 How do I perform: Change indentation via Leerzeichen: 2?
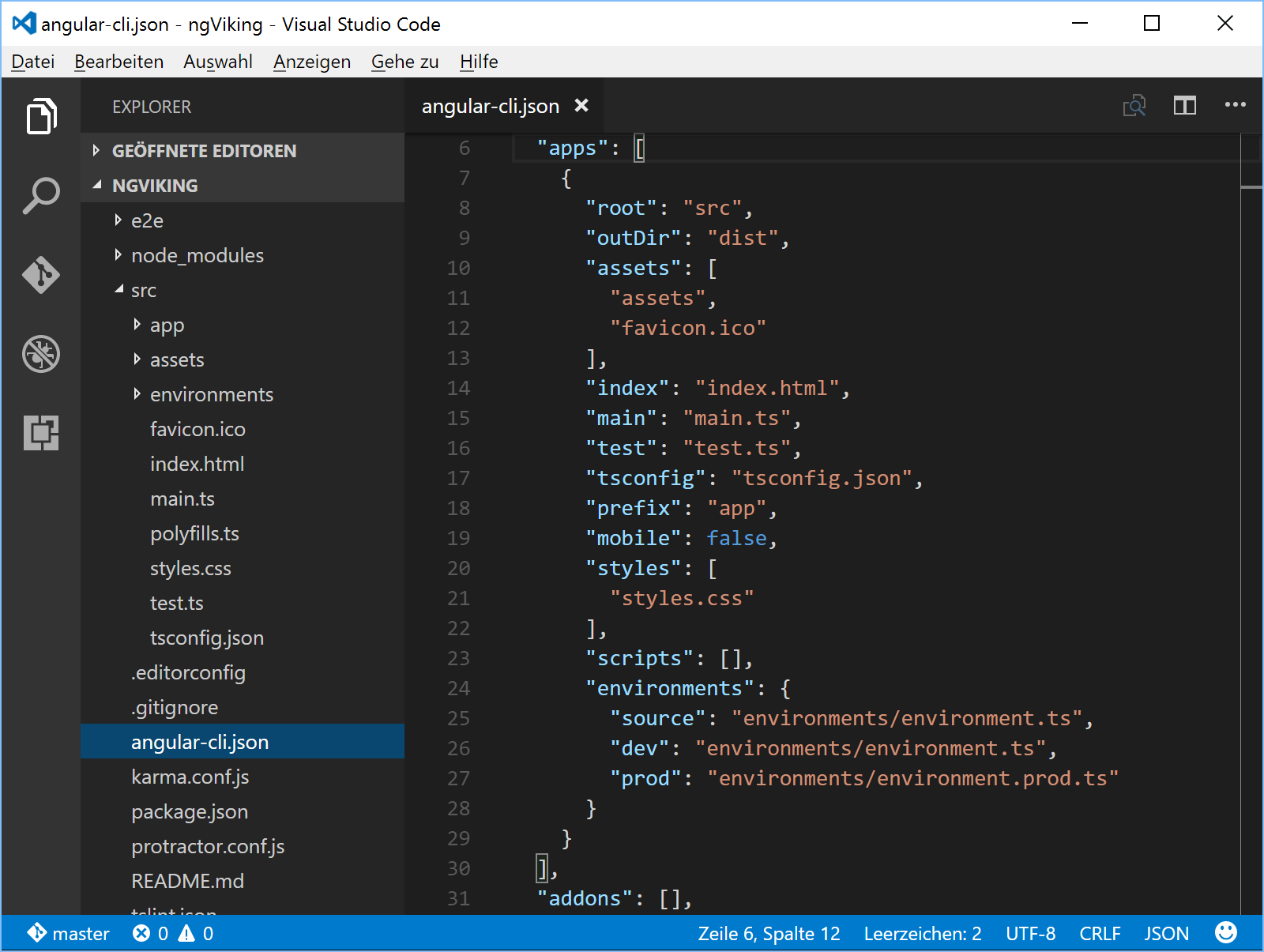coord(923,934)
